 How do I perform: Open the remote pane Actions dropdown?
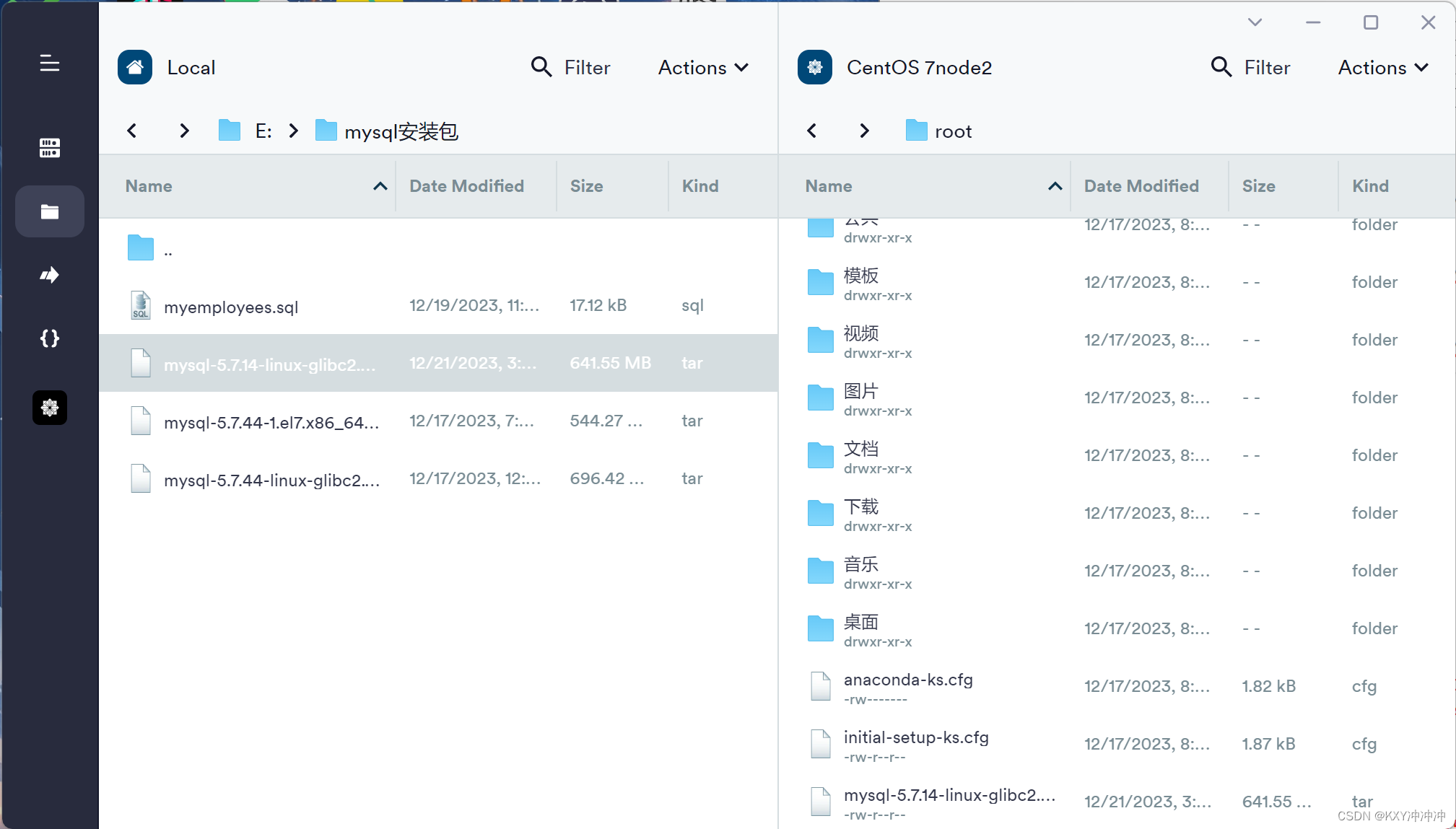[1382, 67]
